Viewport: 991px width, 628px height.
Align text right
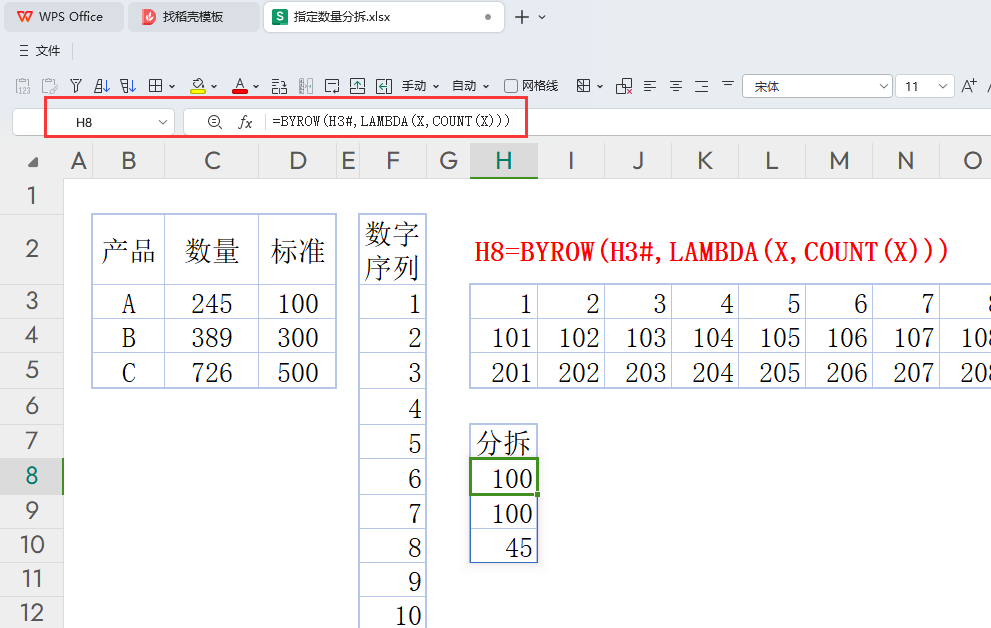tap(702, 86)
